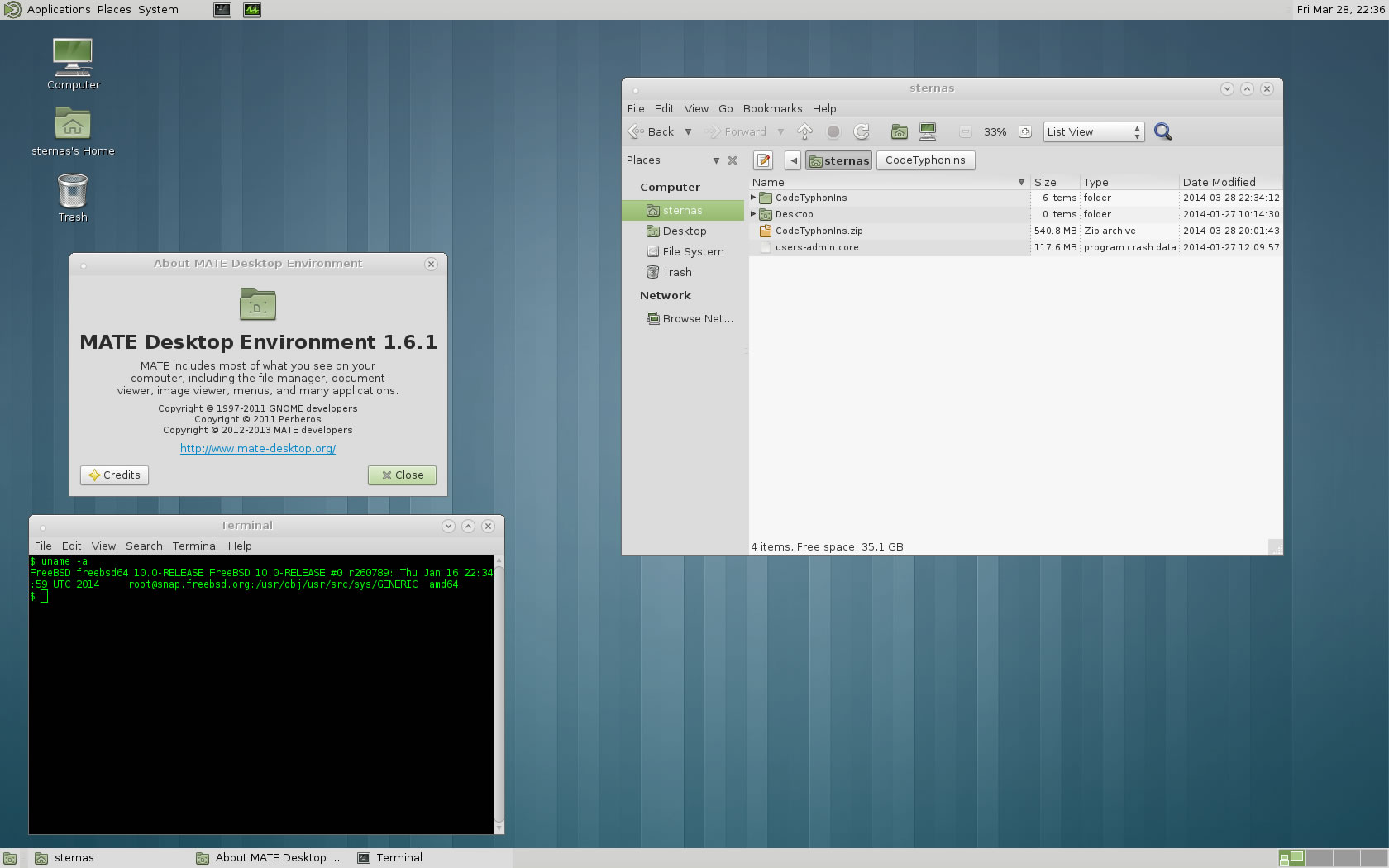The image size is (1389, 868).
Task: Open Back history dropdown arrow
Action: coord(688,131)
